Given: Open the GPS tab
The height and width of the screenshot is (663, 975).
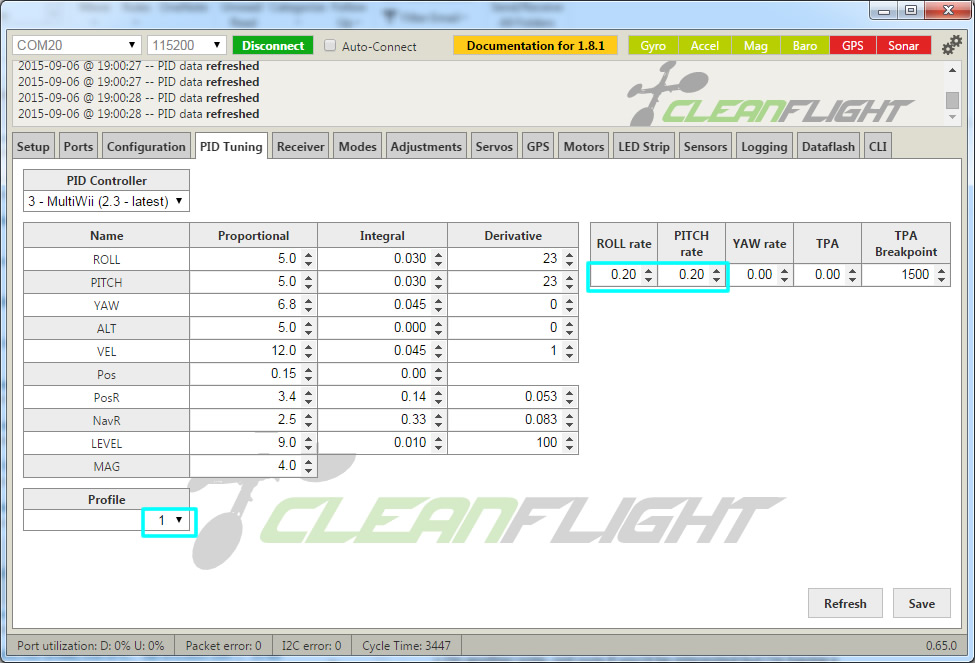Looking at the screenshot, I should coord(538,147).
